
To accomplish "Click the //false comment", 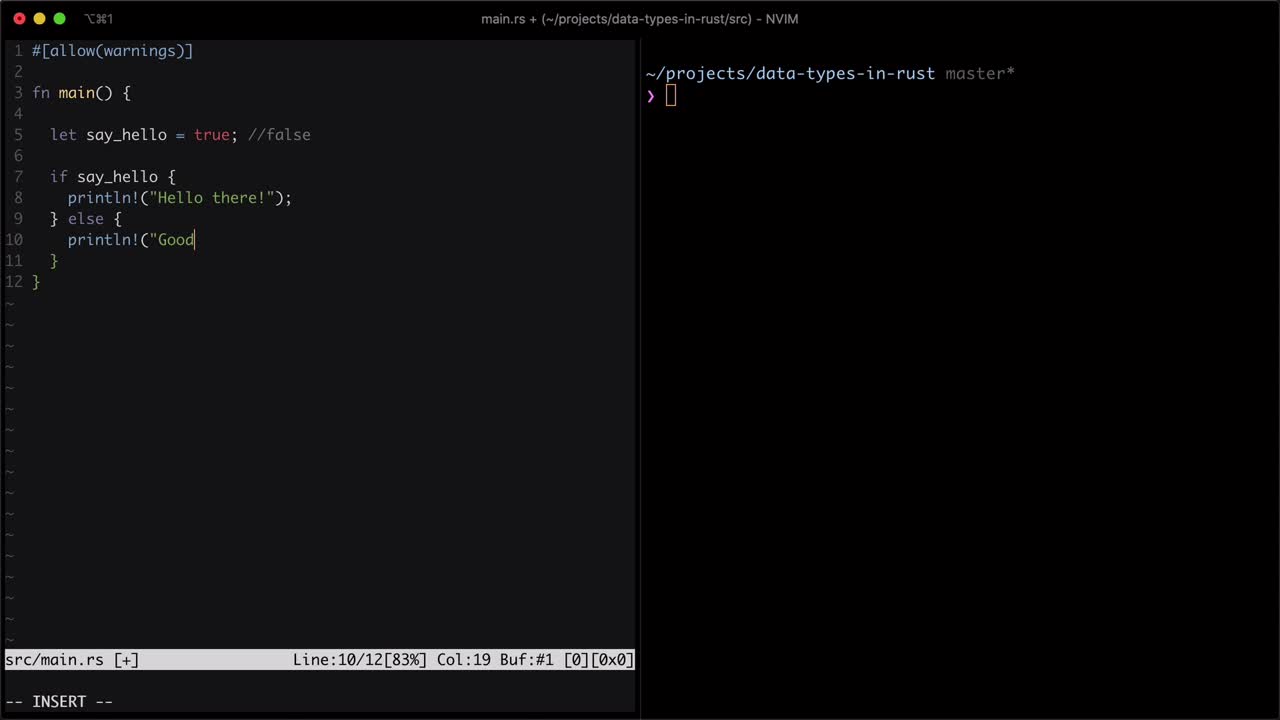I will pyautogui.click(x=279, y=135).
